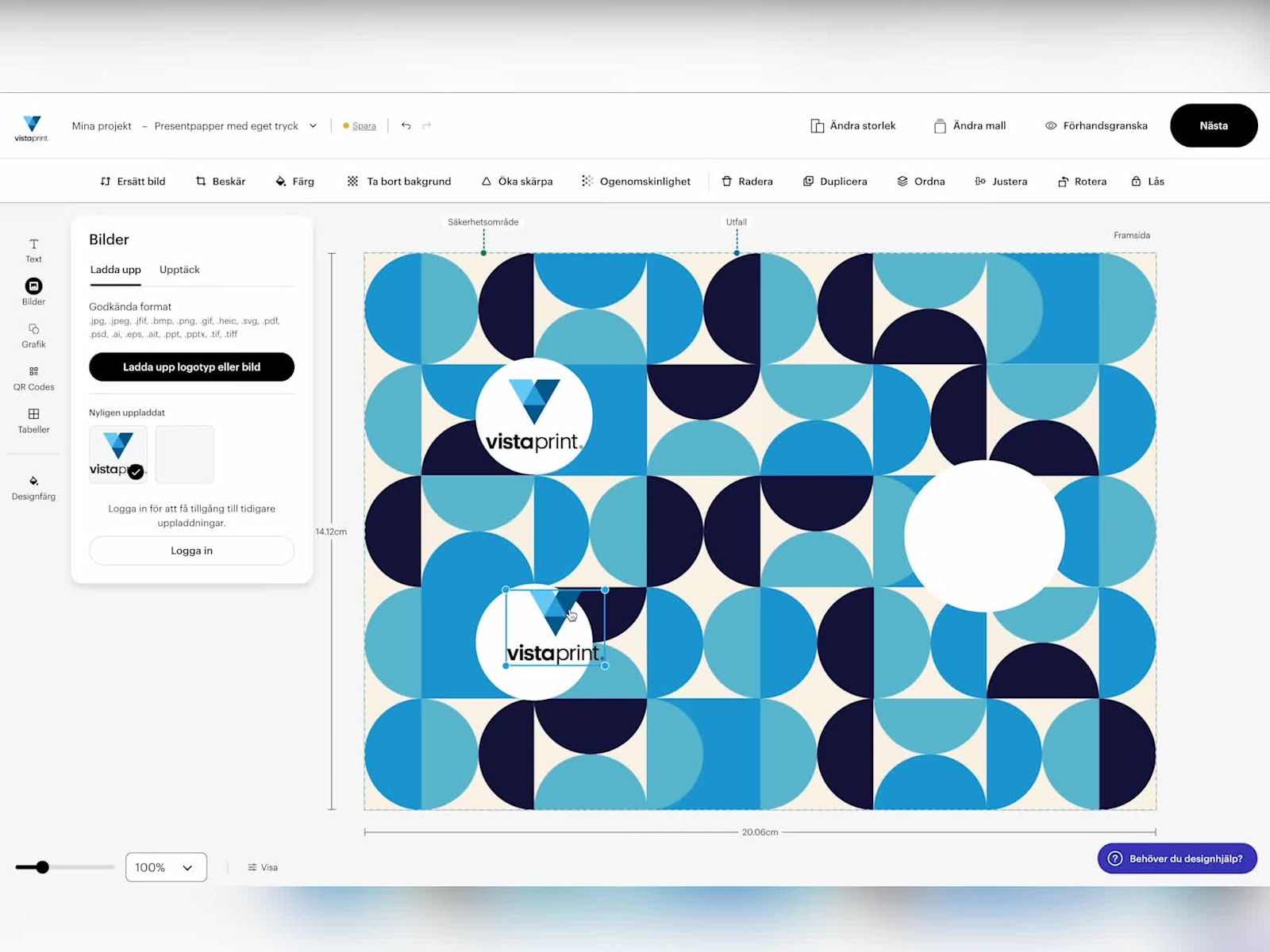The width and height of the screenshot is (1270, 952).
Task: Open the Text tool in sidebar
Action: click(x=33, y=250)
